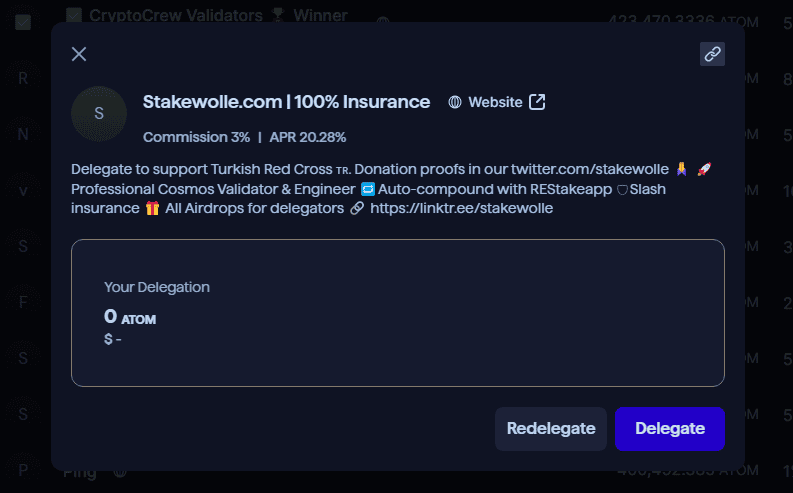Select the R validator avatar in background
The image size is (793, 493).
[x=23, y=78]
